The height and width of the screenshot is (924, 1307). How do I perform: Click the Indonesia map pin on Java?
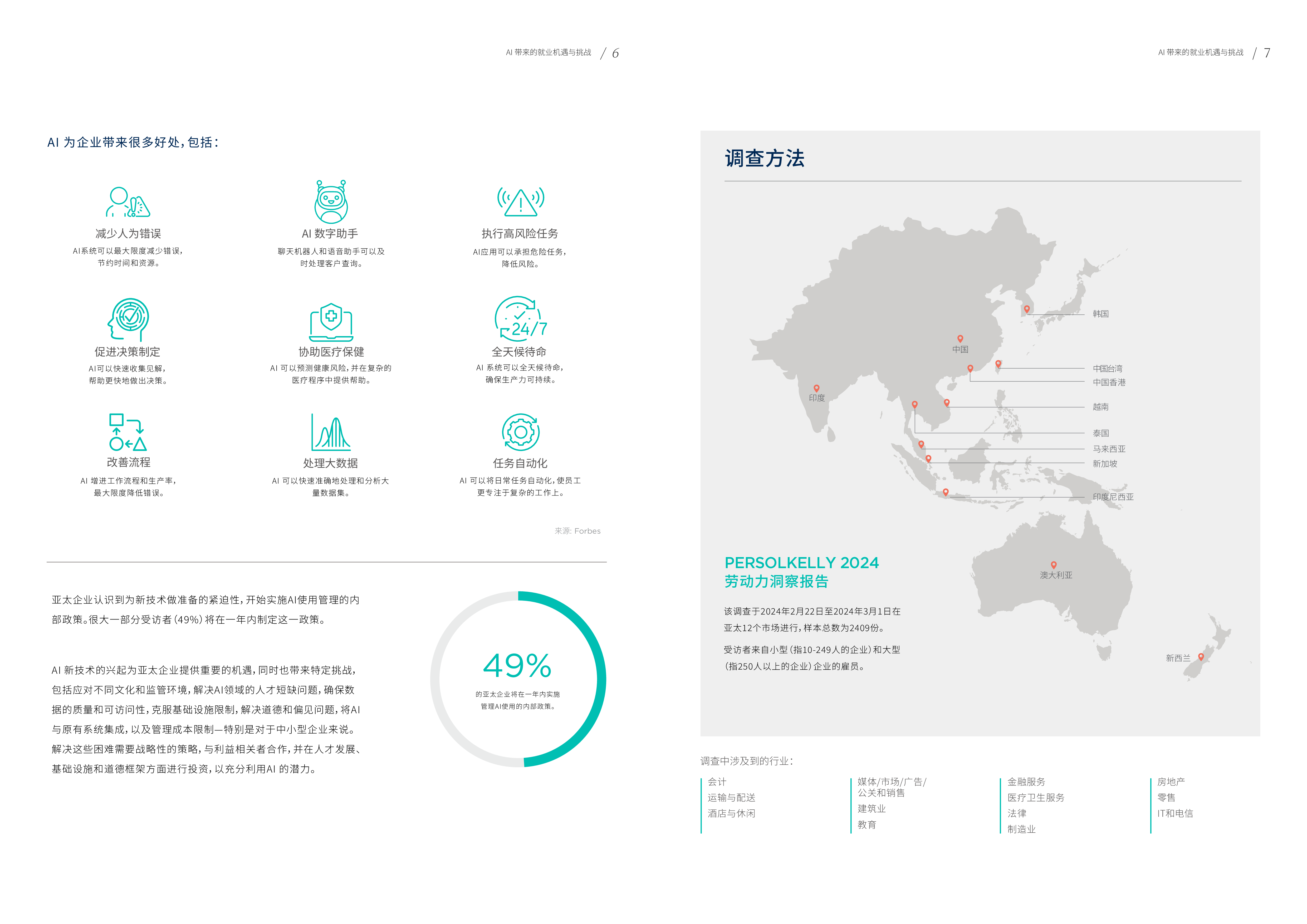(x=946, y=492)
